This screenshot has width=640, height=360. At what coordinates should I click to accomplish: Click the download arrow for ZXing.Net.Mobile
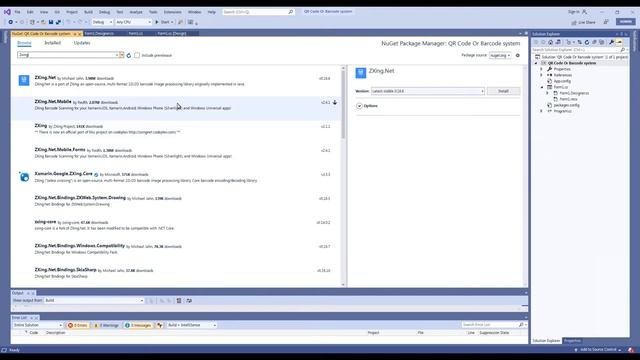335,102
